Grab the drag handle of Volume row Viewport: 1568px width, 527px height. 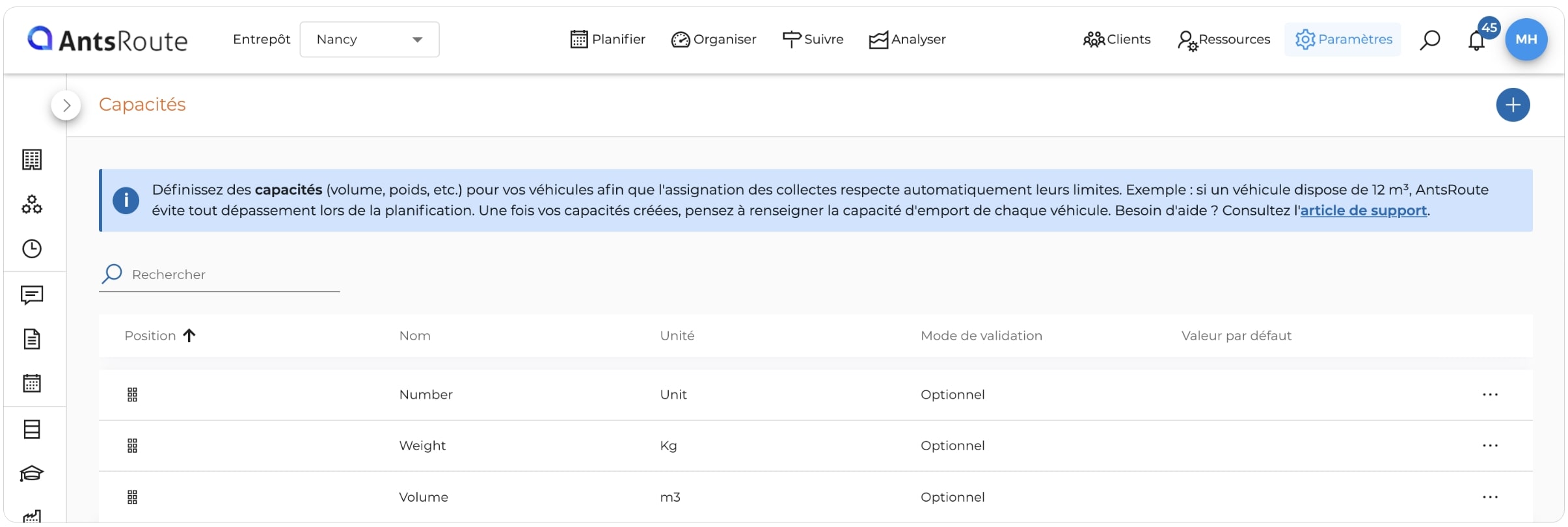(132, 498)
